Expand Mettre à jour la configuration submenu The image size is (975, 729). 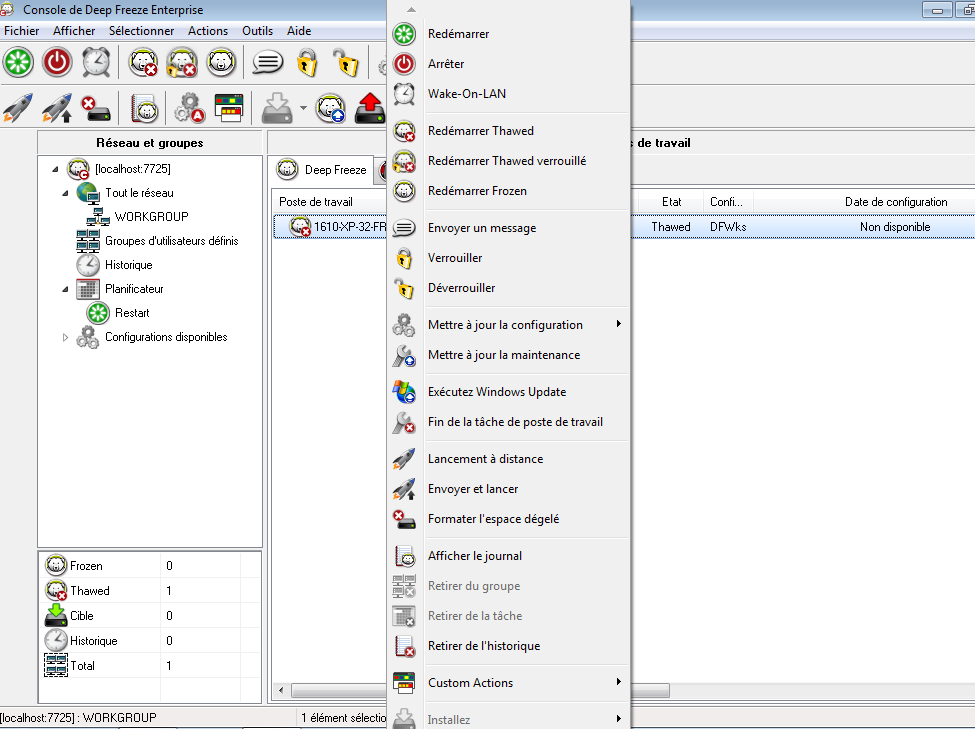click(x=509, y=325)
